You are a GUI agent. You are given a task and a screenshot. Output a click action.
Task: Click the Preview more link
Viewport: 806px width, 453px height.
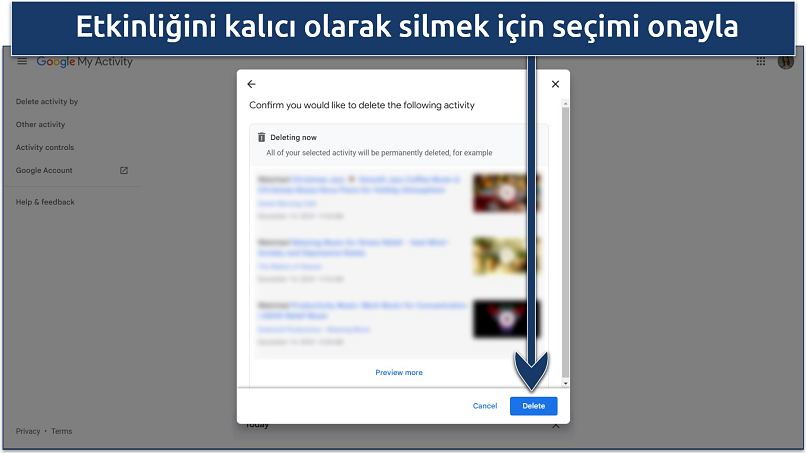tap(399, 373)
